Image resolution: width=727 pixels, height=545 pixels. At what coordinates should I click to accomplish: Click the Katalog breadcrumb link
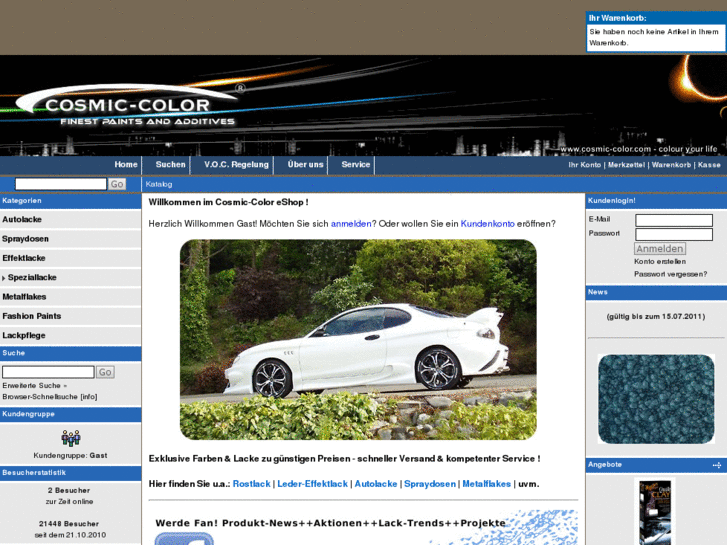tap(159, 184)
